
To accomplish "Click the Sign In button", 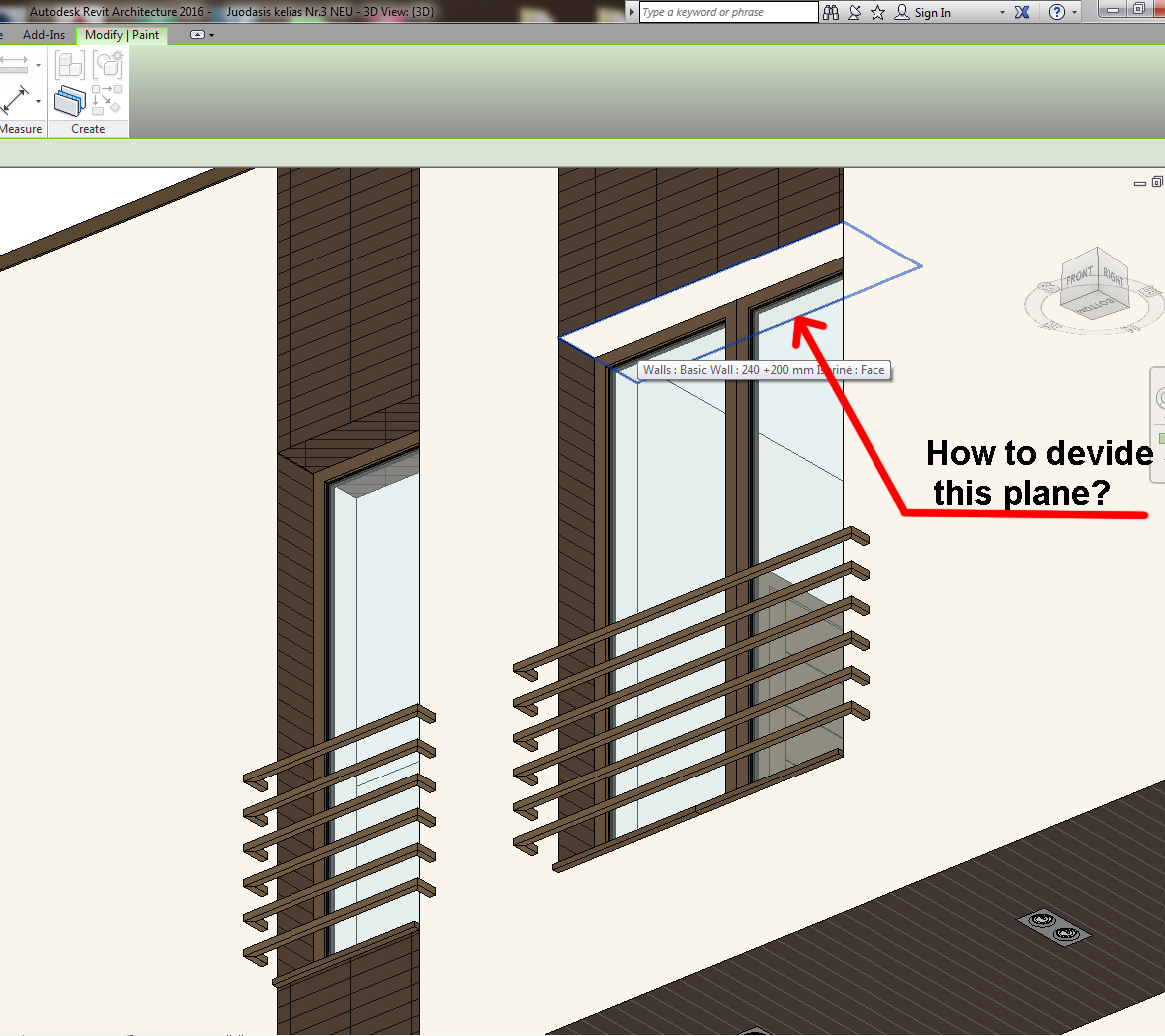I will click(x=922, y=12).
